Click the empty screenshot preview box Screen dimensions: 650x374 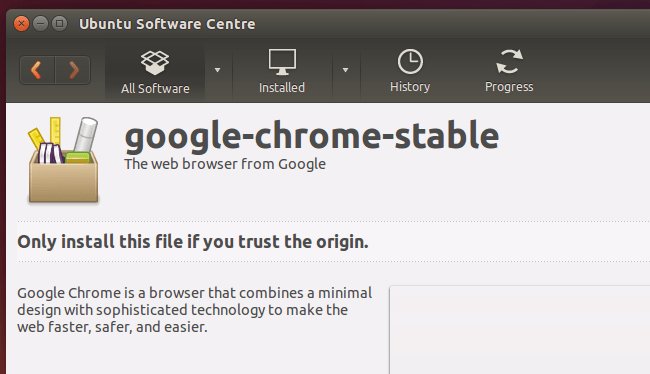point(519,330)
